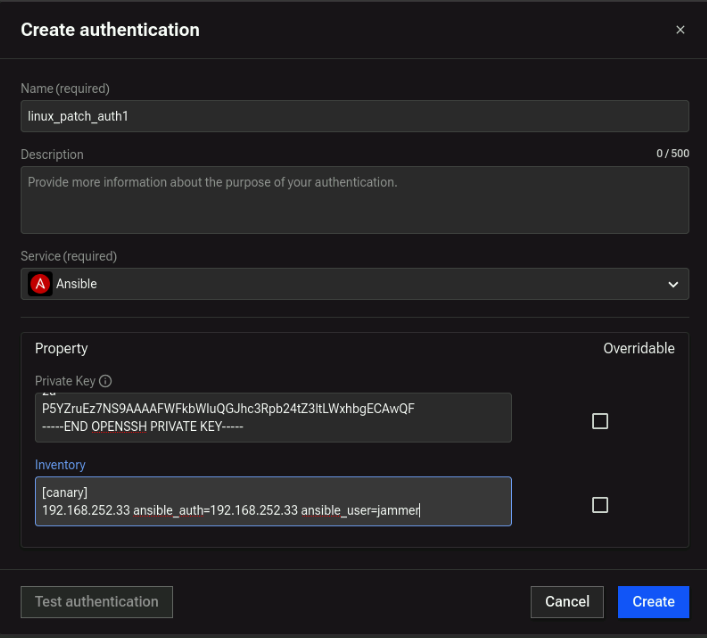
Task: Click the 'Name (required)' label
Action: point(65,89)
